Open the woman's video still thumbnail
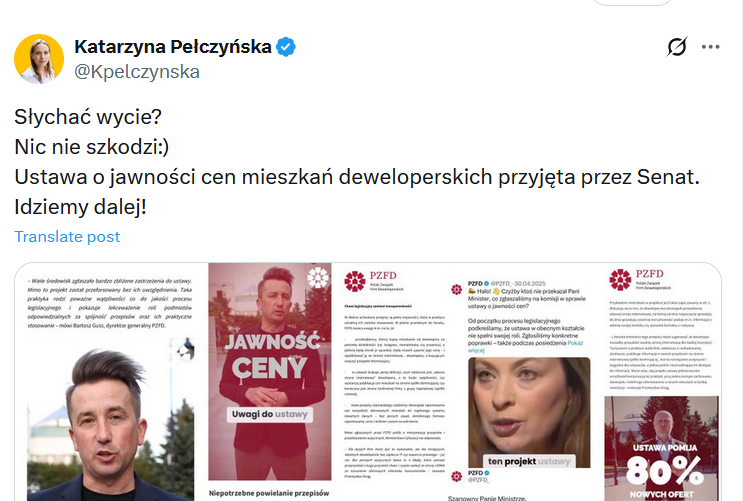The image size is (743, 501). (x=529, y=412)
